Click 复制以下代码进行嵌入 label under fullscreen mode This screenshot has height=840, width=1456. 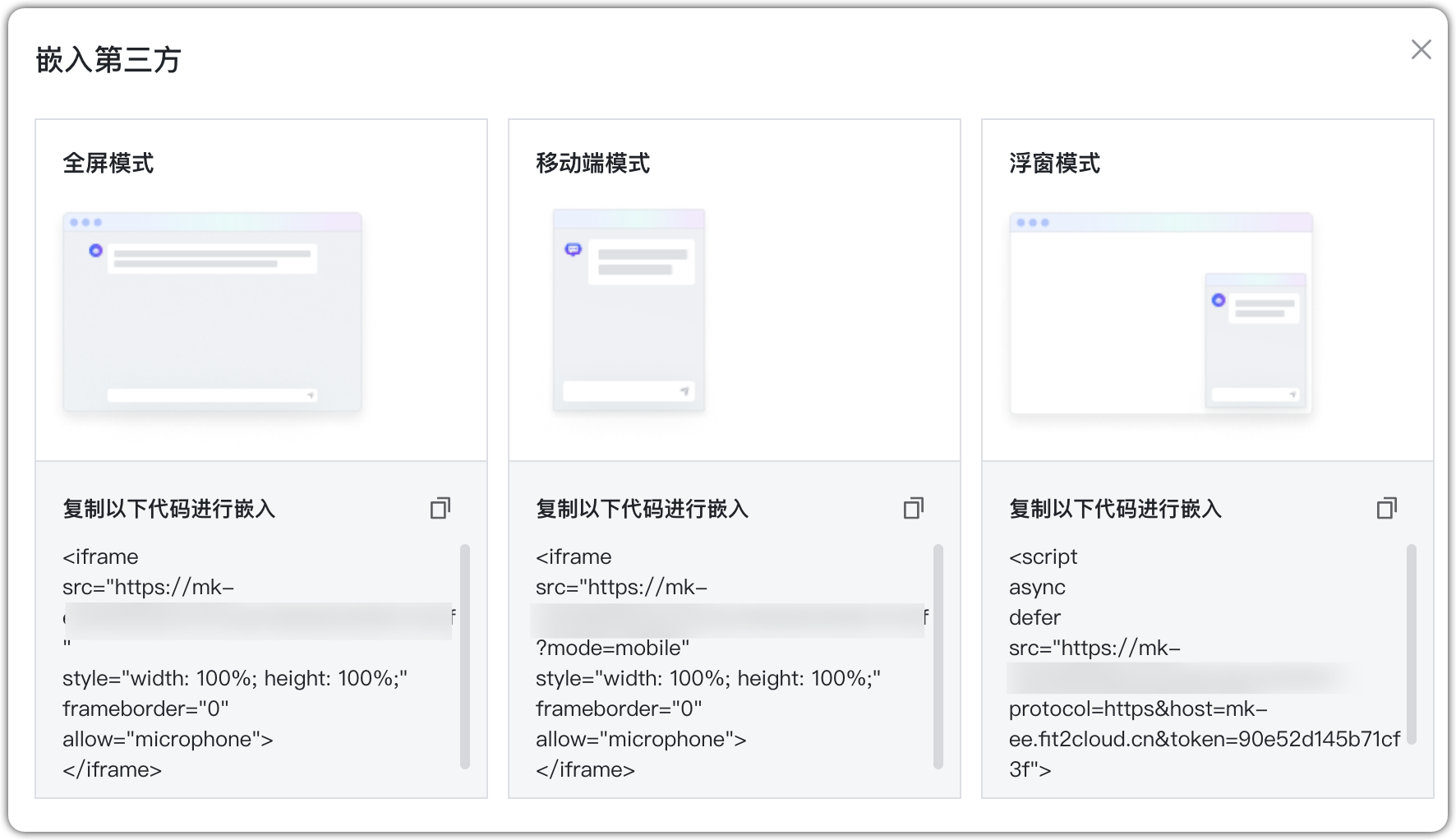click(168, 510)
